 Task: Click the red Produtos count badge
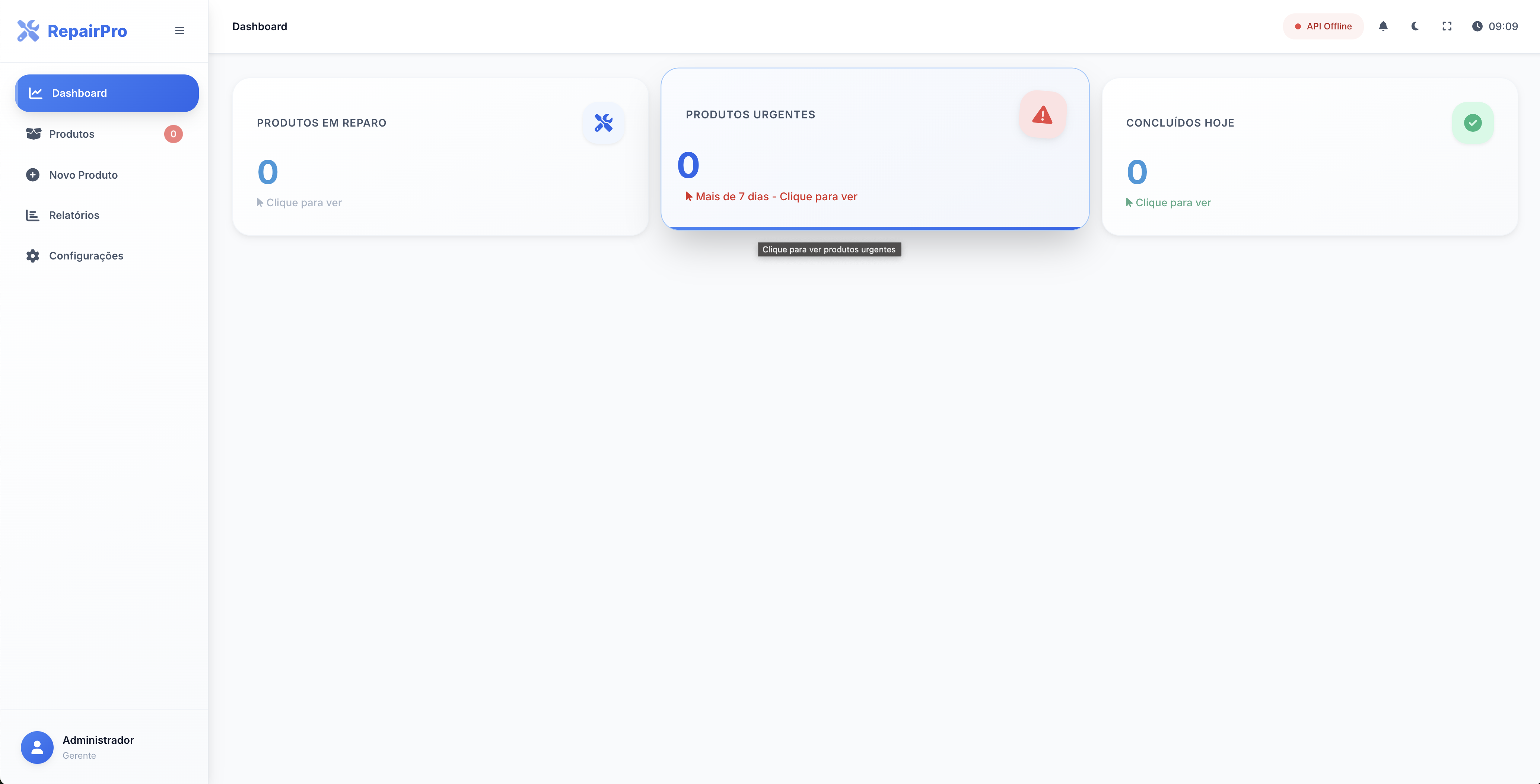coord(174,134)
